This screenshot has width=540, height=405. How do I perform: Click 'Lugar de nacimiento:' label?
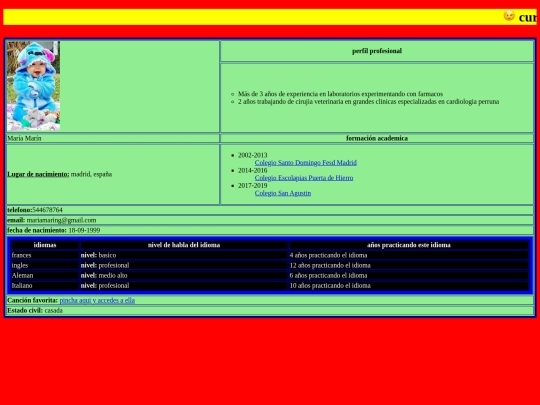38,174
